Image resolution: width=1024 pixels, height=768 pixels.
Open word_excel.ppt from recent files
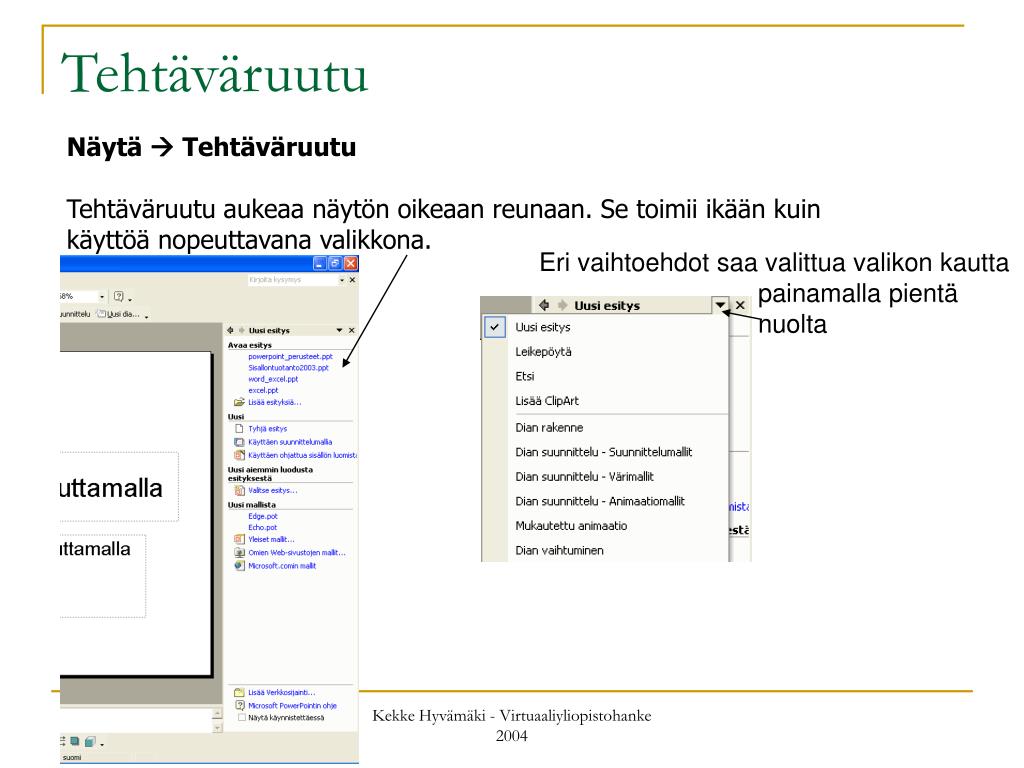point(273,379)
